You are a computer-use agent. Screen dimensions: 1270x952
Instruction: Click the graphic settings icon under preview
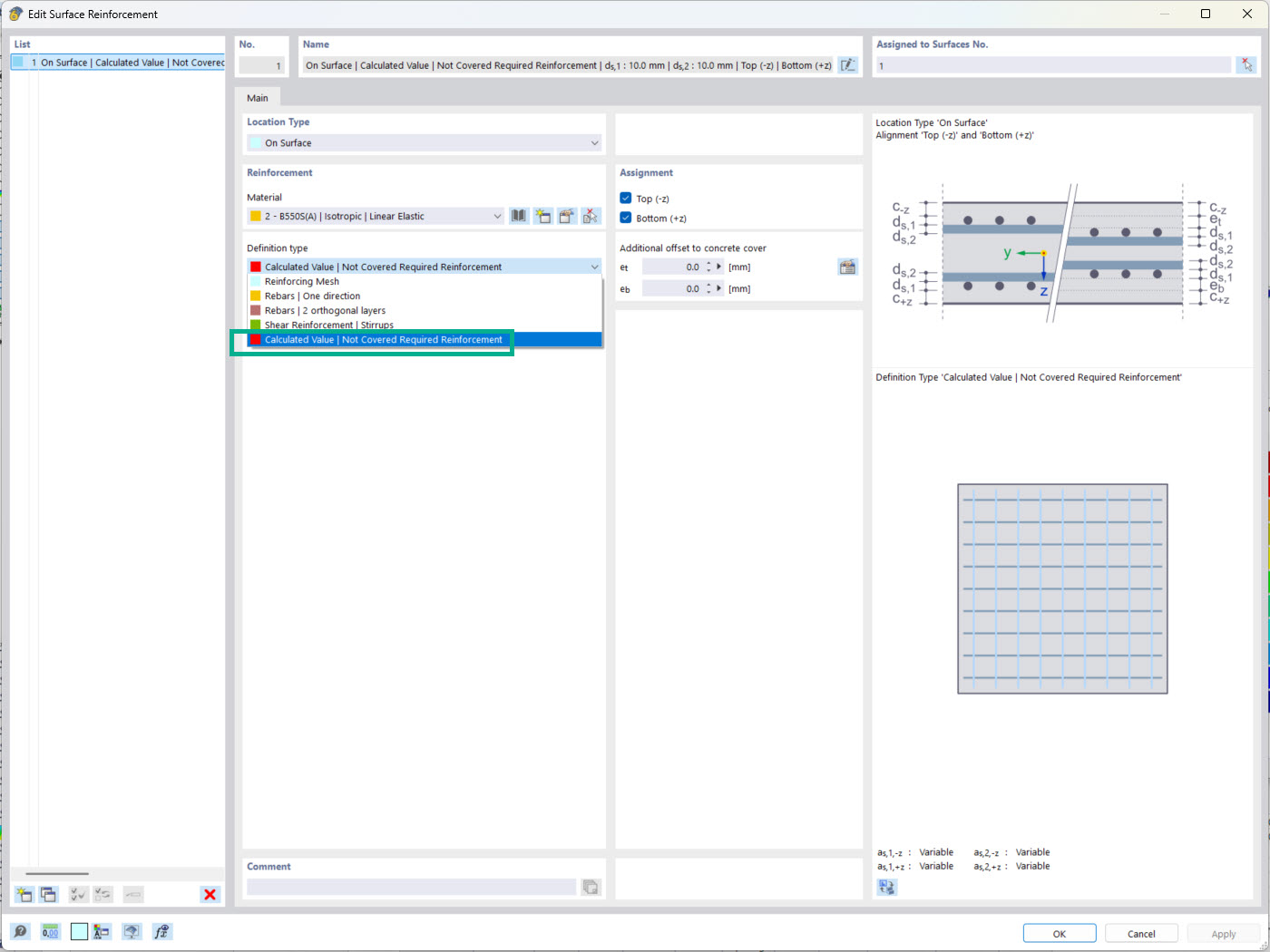[x=887, y=887]
